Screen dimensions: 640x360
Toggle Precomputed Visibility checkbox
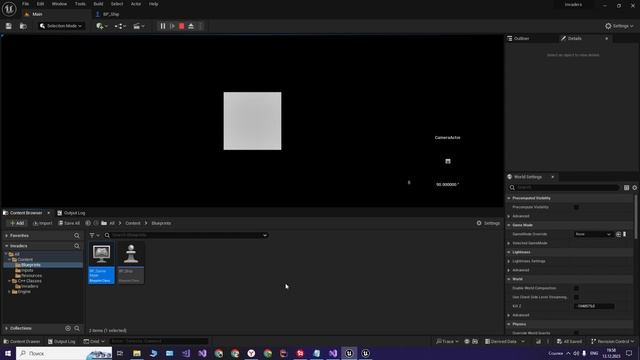[576, 207]
